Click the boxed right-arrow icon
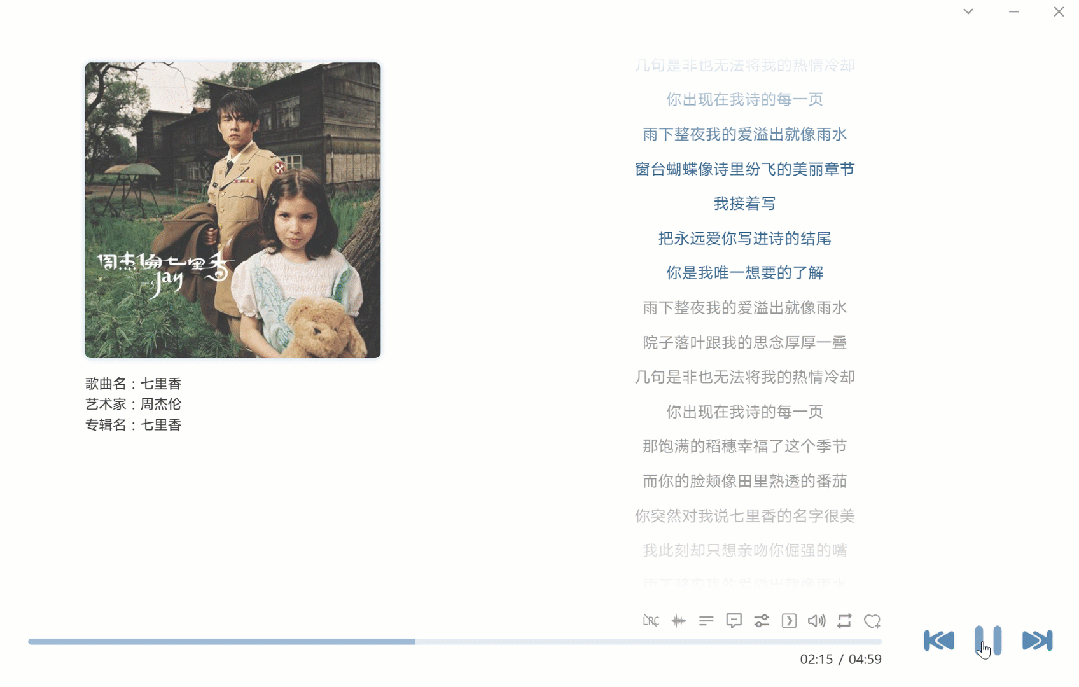The width and height of the screenshot is (1079, 687). tap(789, 621)
